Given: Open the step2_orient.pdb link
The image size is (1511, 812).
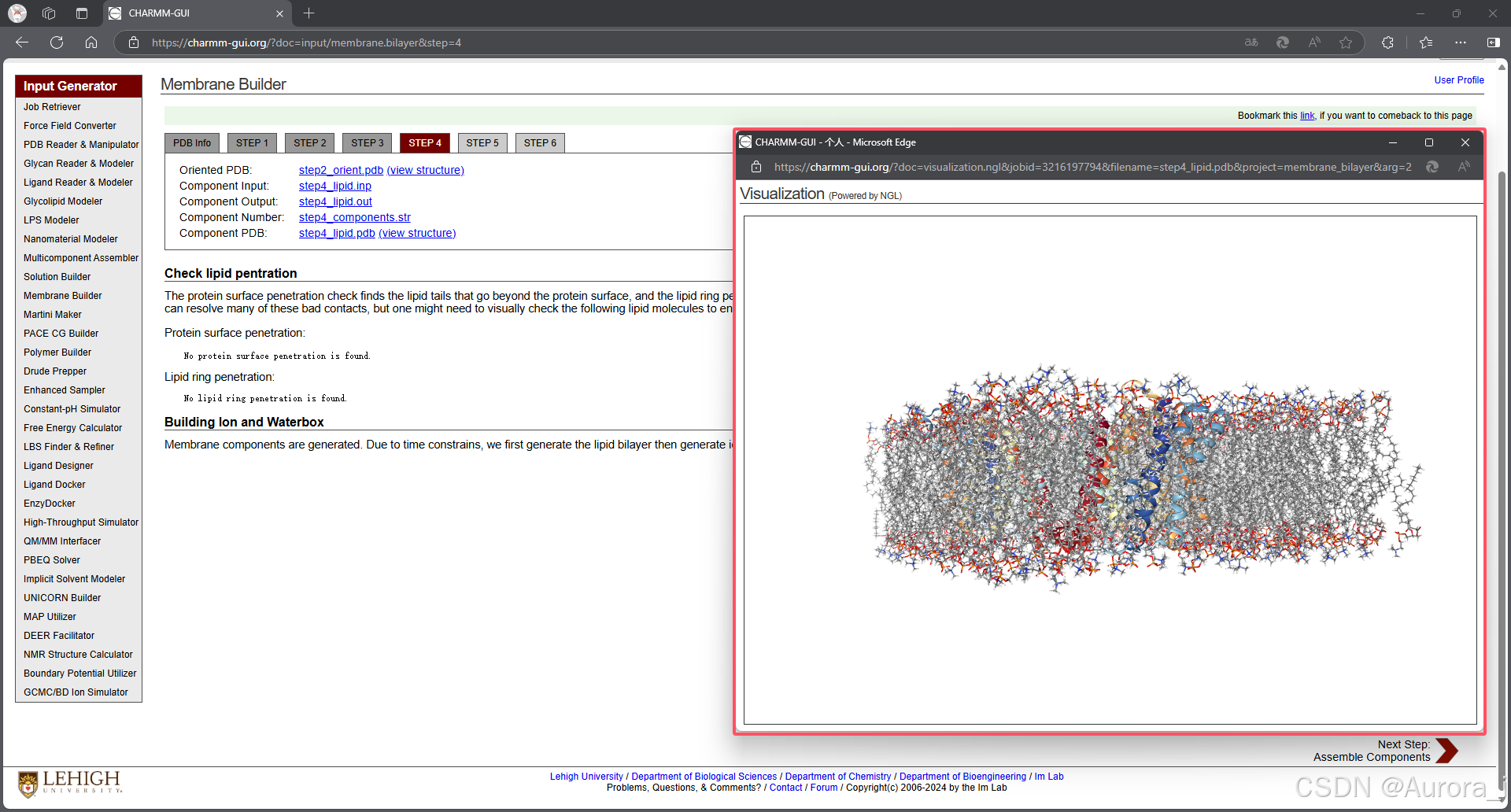Looking at the screenshot, I should coord(341,170).
